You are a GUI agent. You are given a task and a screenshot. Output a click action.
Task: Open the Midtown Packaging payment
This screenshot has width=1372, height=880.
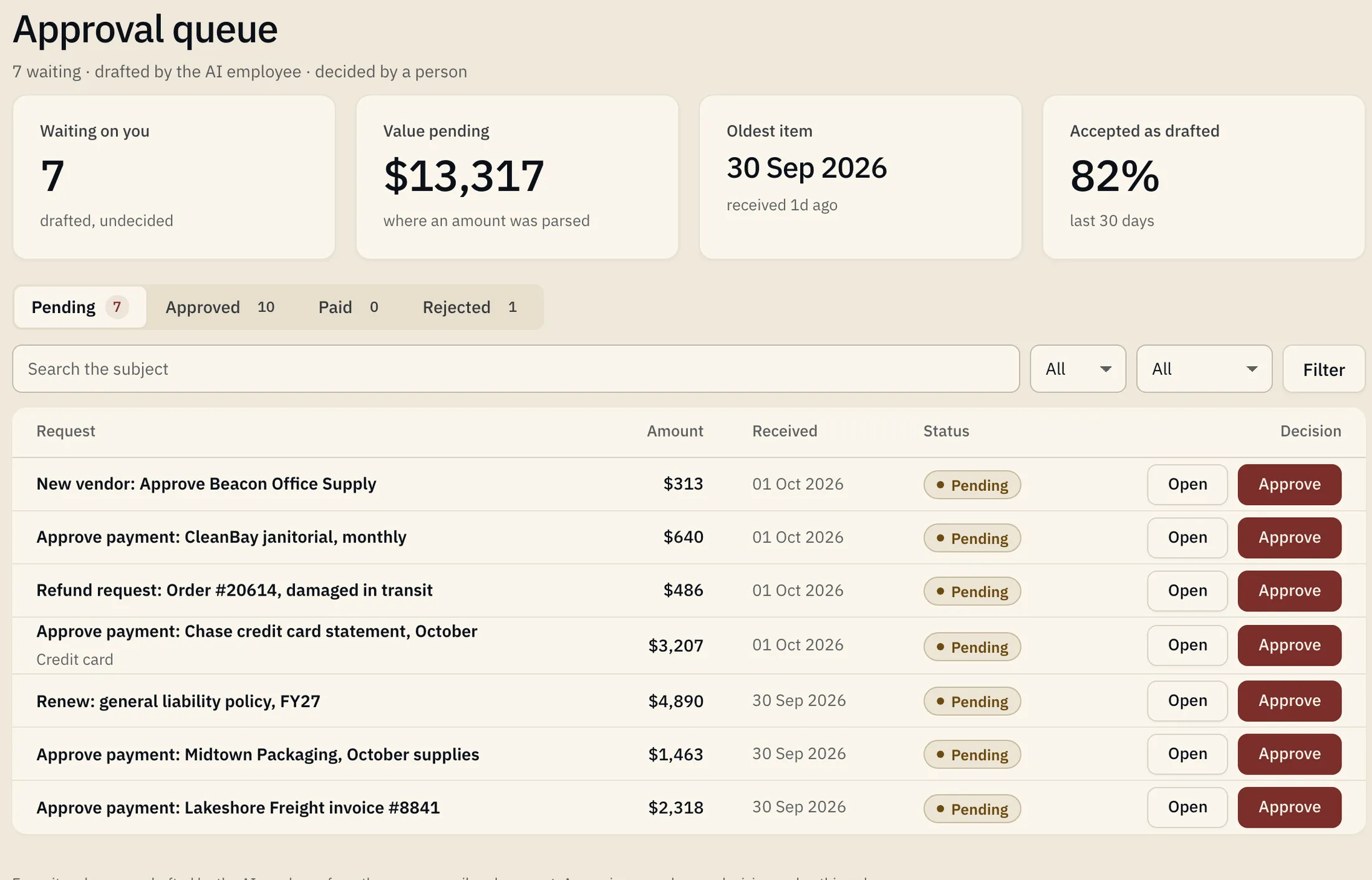(x=1187, y=753)
